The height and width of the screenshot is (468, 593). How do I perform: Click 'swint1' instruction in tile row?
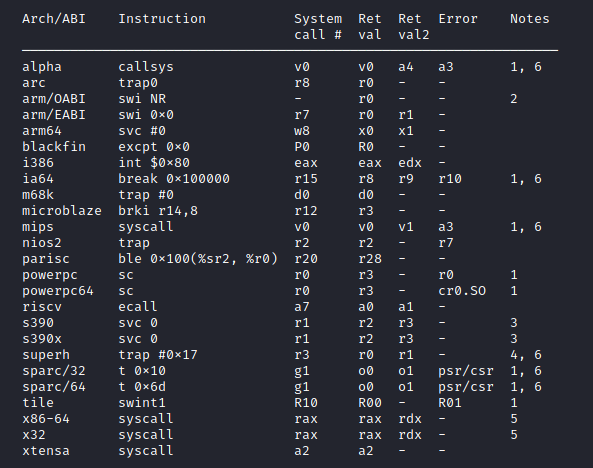142,403
